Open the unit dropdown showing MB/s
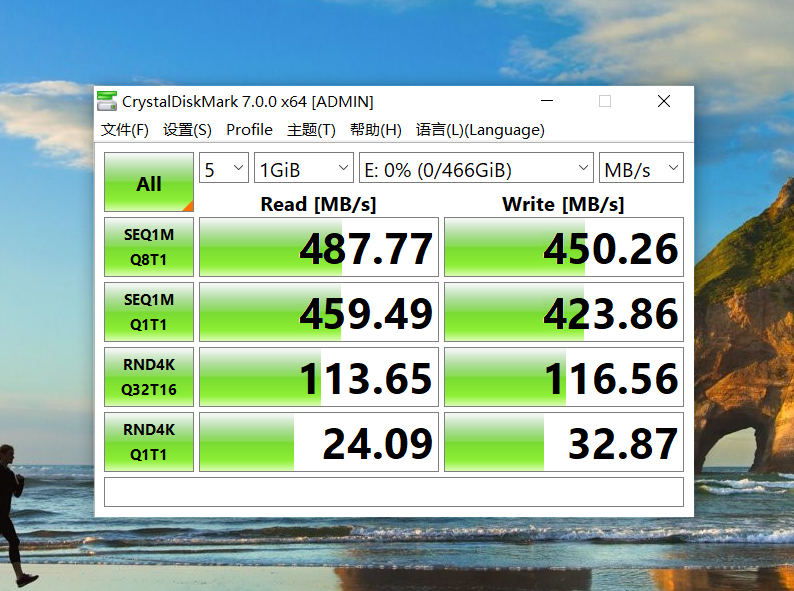The width and height of the screenshot is (794, 591). pos(641,168)
